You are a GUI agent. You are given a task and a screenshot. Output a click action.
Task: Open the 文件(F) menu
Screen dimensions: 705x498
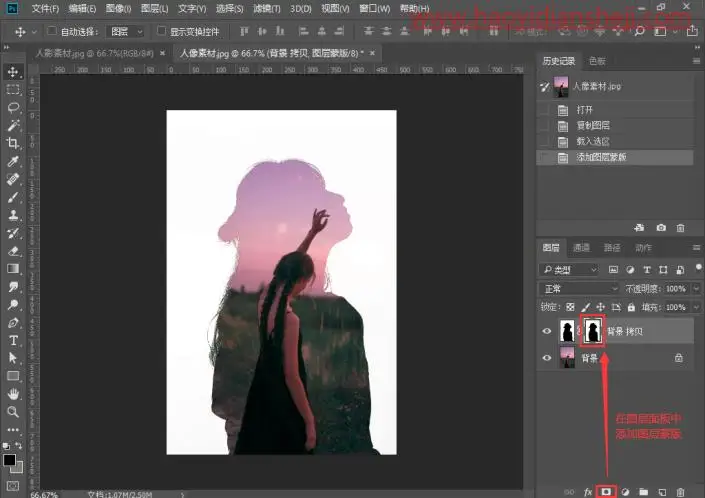tap(45, 9)
